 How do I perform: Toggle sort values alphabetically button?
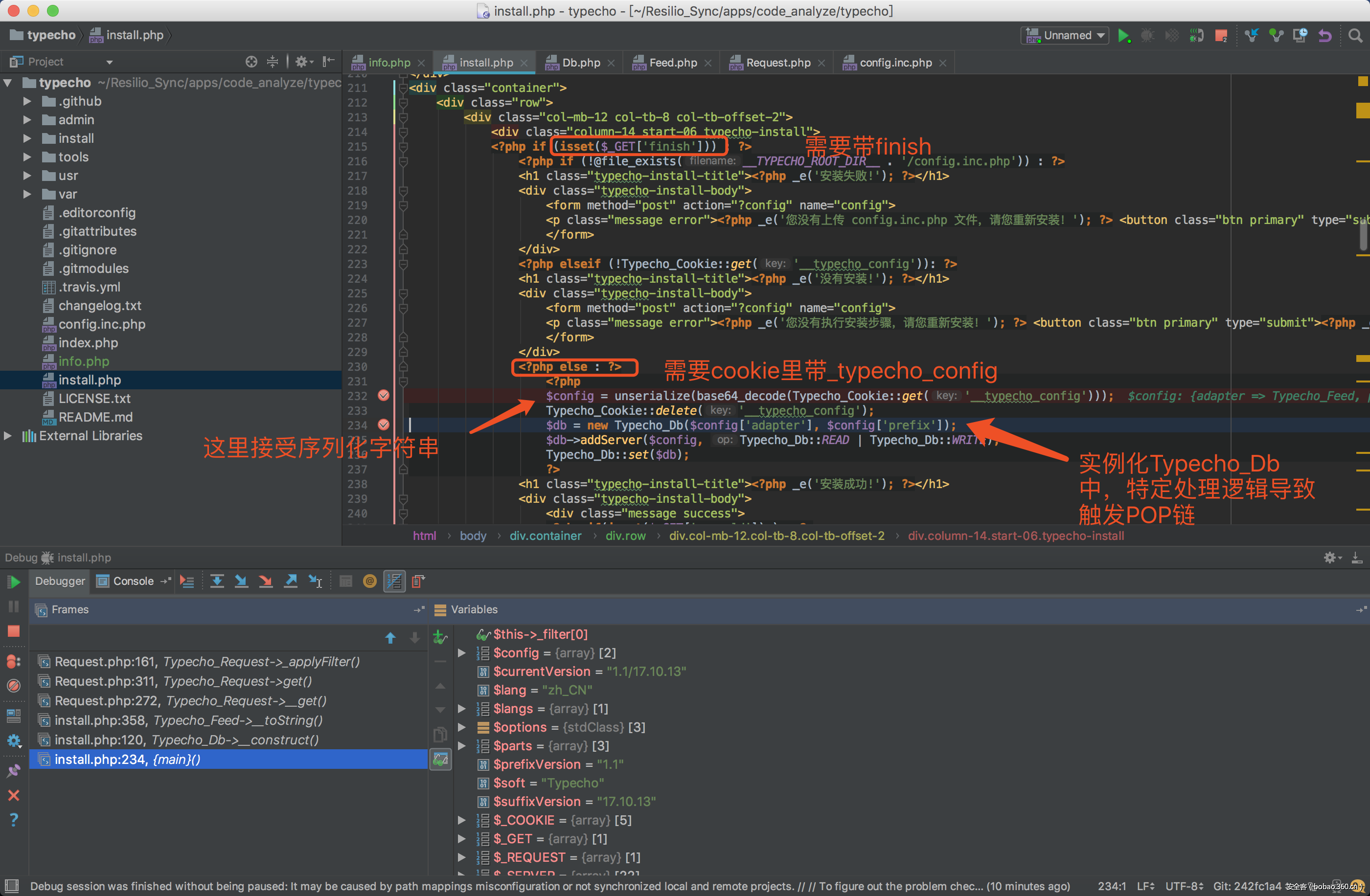(x=394, y=581)
